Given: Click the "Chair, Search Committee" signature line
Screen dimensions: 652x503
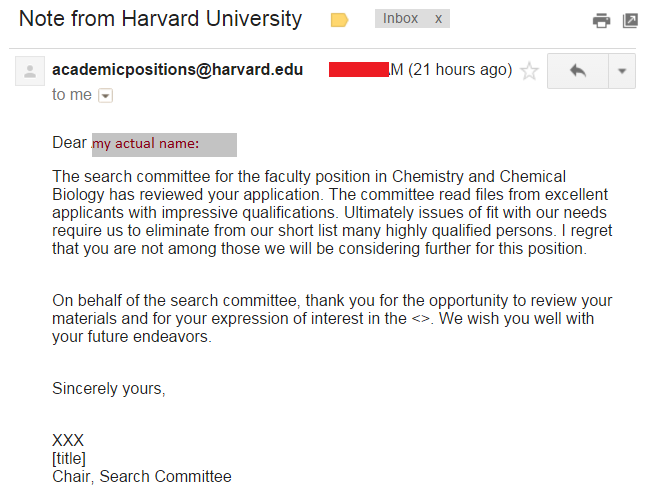Looking at the screenshot, I should 142,477.
